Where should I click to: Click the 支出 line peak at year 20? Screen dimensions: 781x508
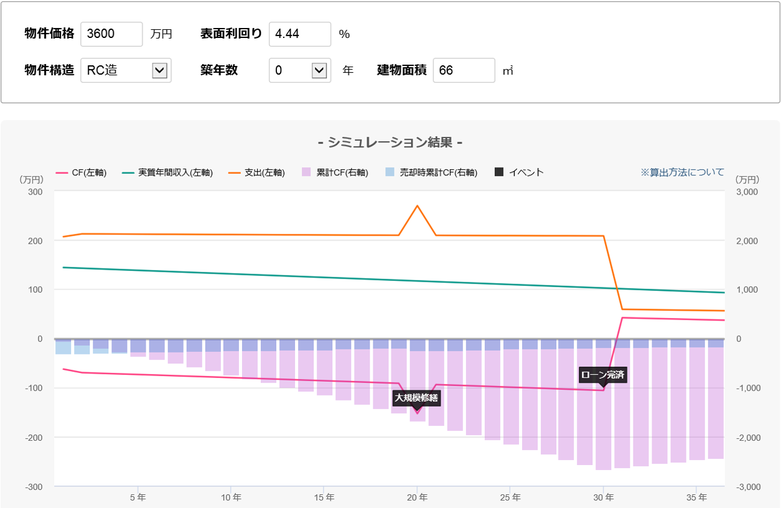(x=417, y=206)
